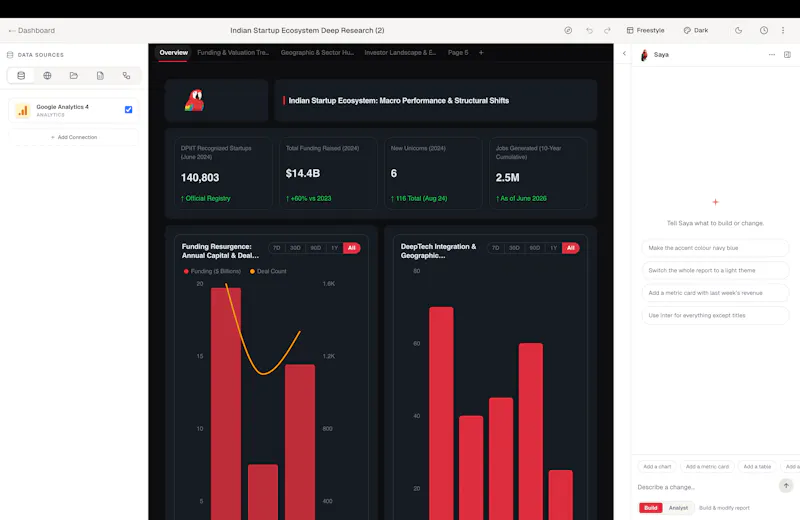Select 30D range in DeepTech chart
This screenshot has width=800, height=520.
point(514,248)
